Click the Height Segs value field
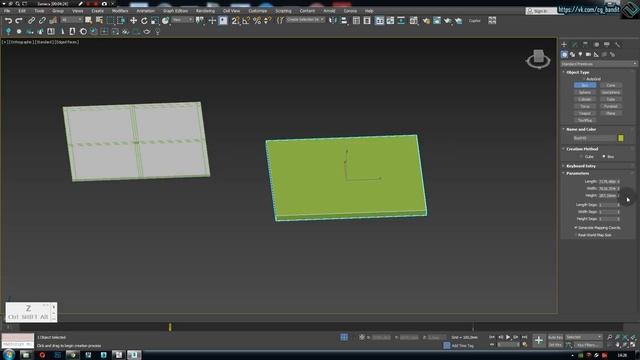Viewport: 640px width, 360px height. (607, 219)
